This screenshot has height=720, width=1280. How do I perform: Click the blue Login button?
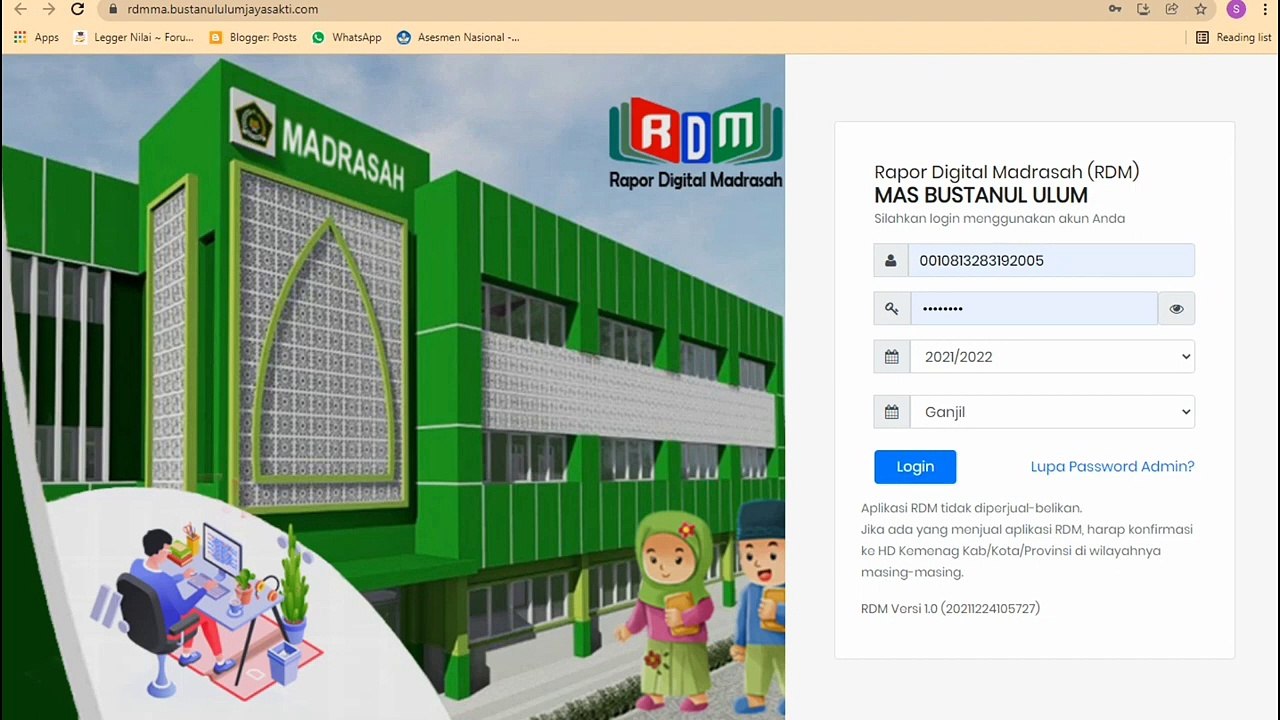[915, 466]
